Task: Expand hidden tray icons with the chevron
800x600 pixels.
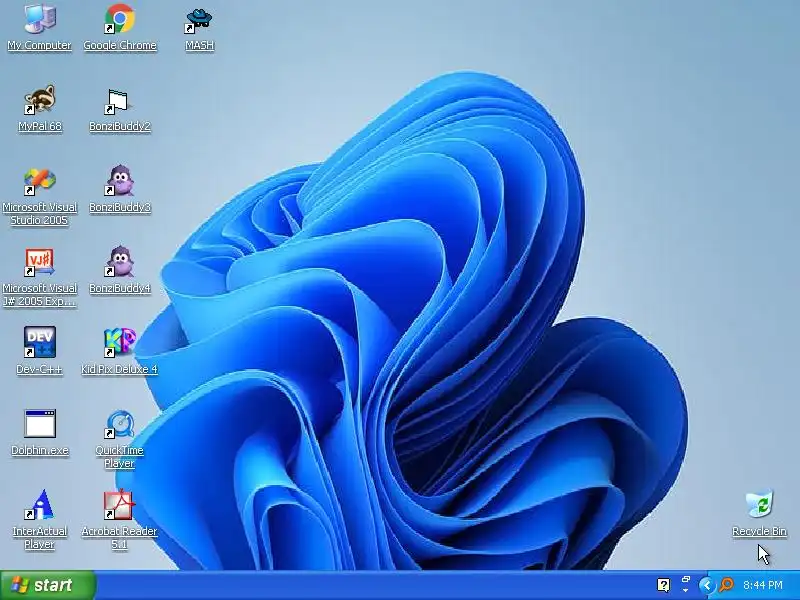Action: point(707,585)
